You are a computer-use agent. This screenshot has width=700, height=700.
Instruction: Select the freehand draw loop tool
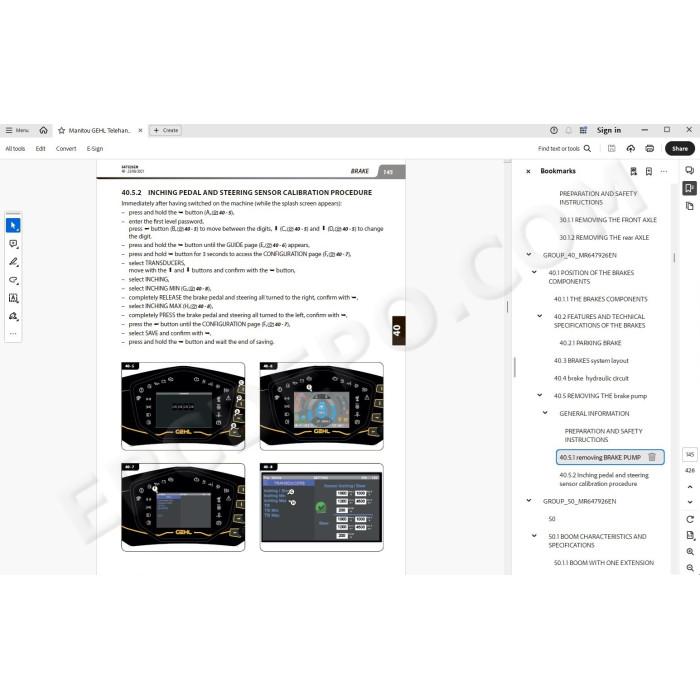[13, 280]
